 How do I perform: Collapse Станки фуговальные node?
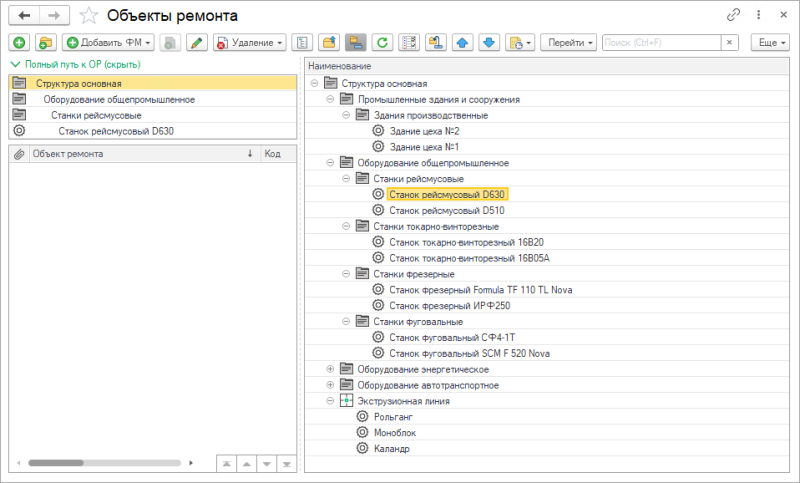[x=346, y=321]
